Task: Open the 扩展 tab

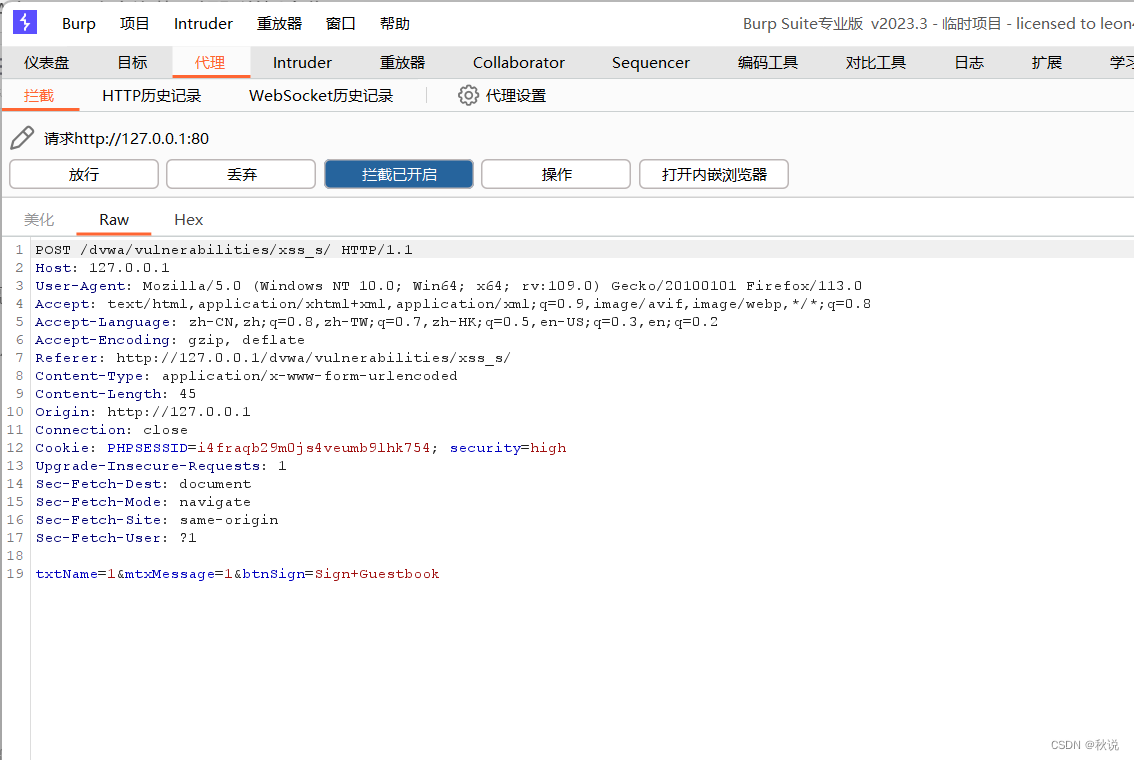Action: [x=1046, y=63]
